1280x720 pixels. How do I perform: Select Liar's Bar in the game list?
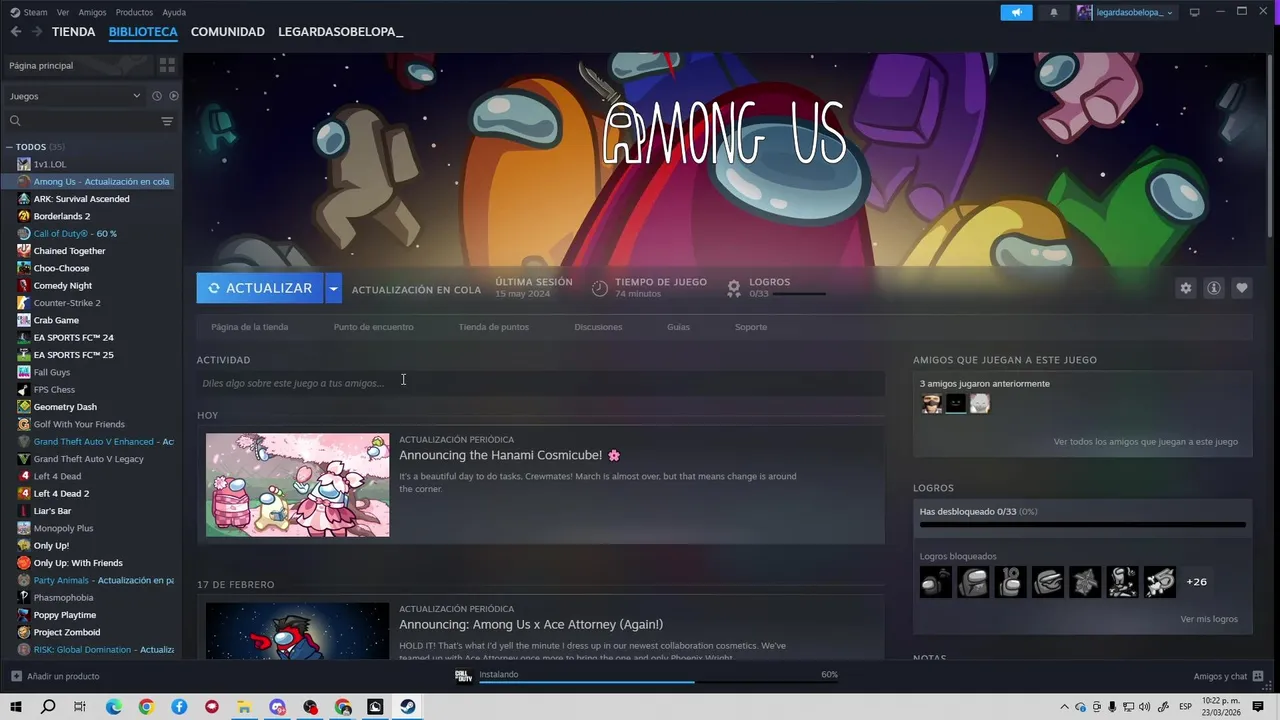(x=52, y=511)
